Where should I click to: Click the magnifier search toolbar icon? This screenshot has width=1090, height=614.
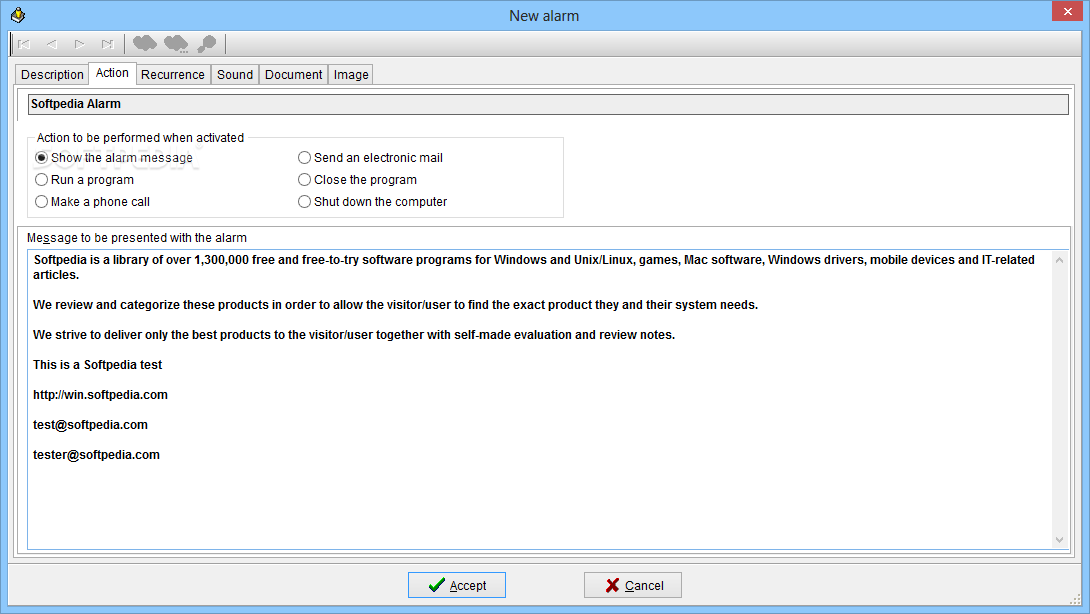(x=206, y=44)
